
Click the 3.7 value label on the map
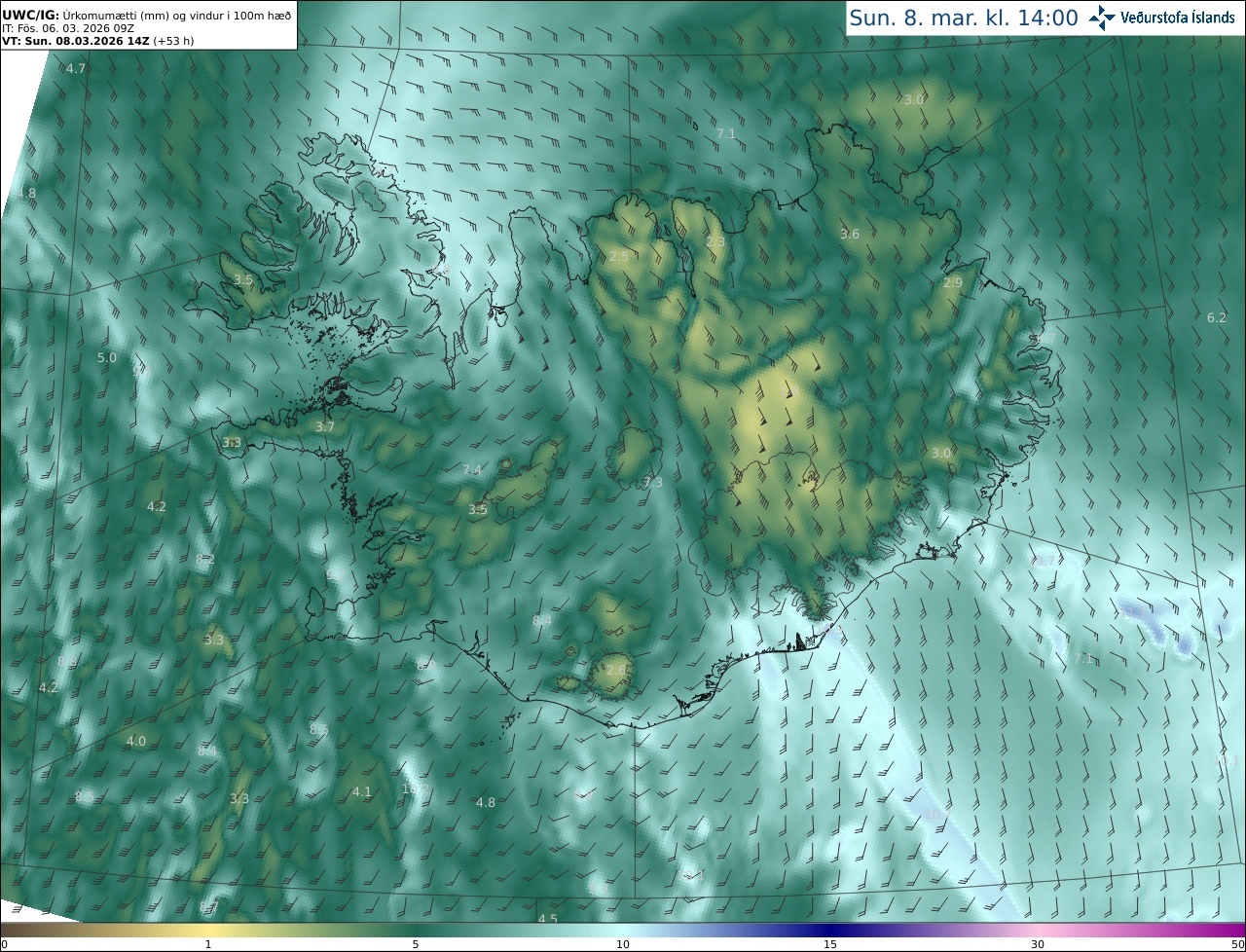coord(325,427)
